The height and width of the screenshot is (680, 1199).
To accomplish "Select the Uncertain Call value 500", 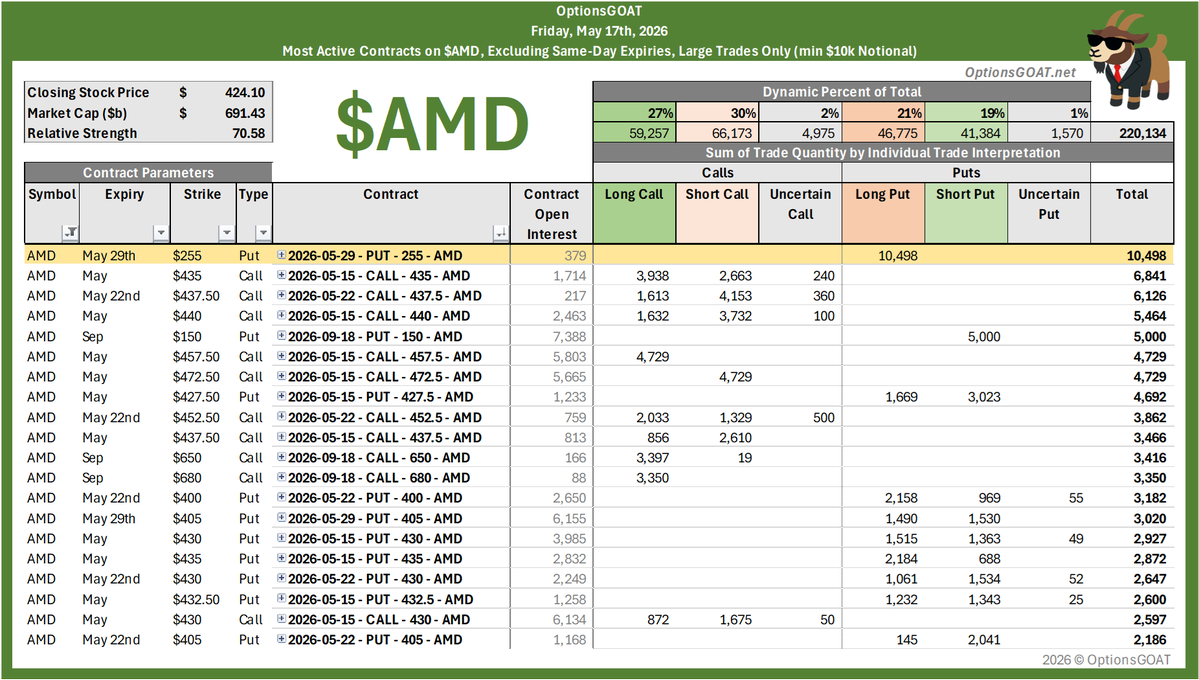I will pyautogui.click(x=824, y=418).
